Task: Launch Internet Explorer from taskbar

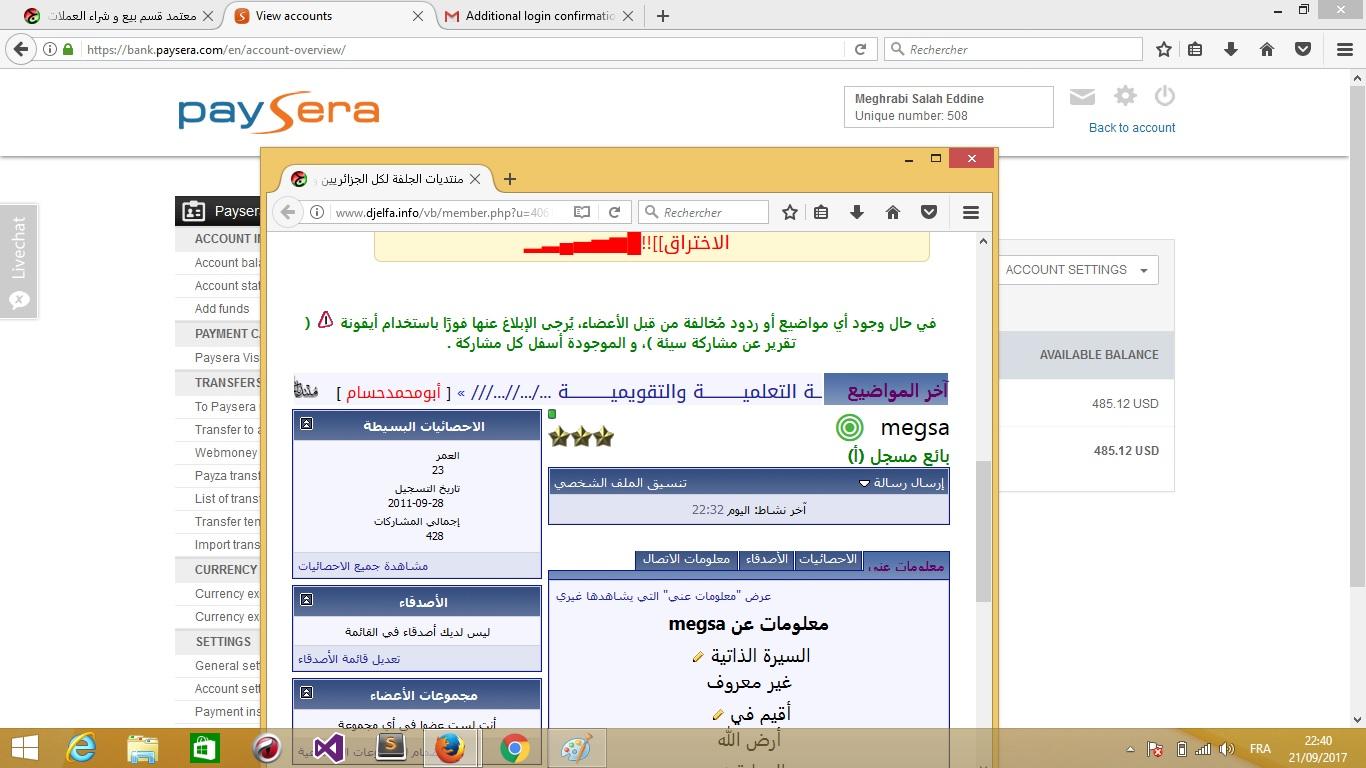Action: click(x=81, y=748)
